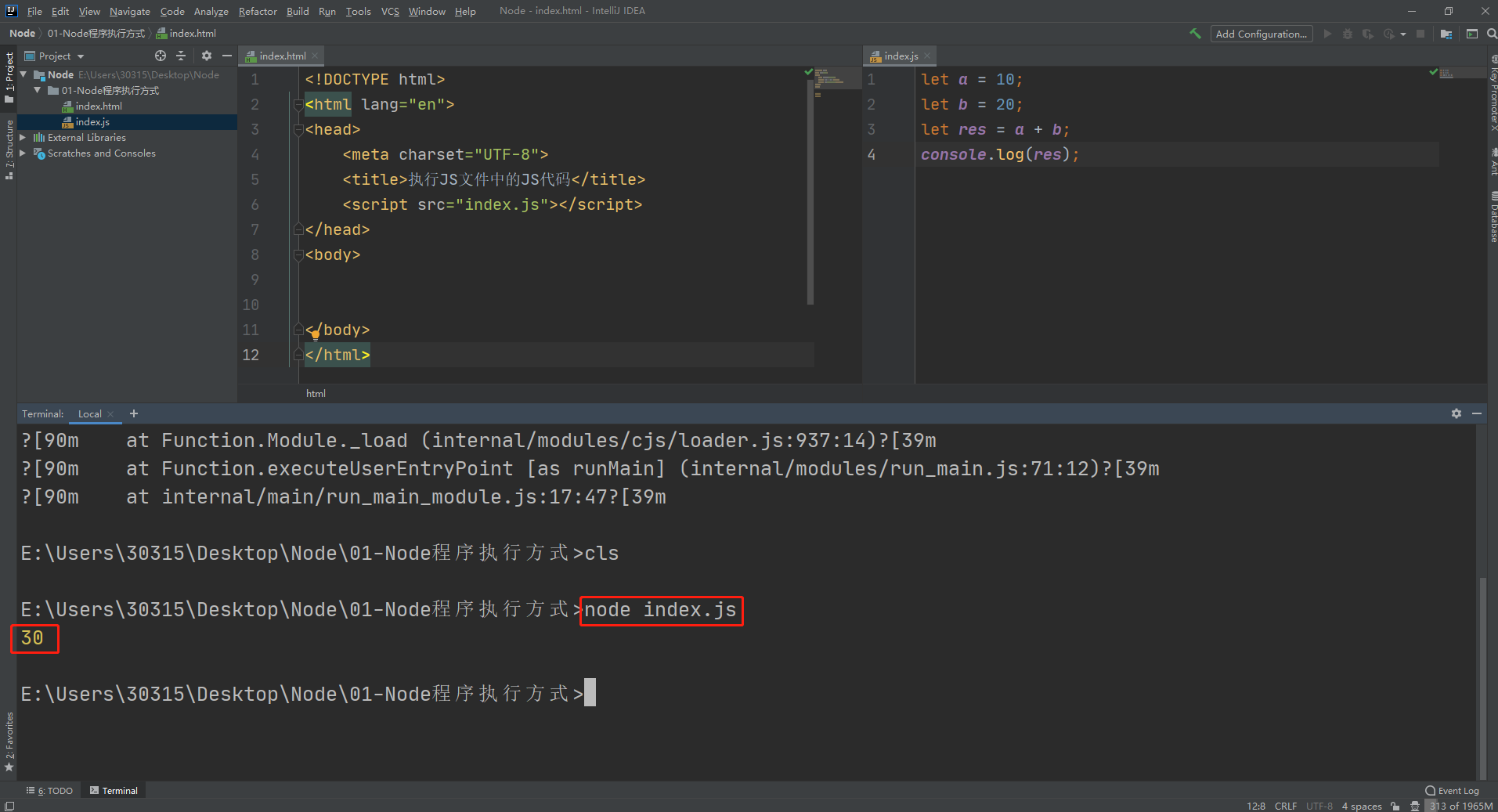Toggle the Database tool window button

pos(1493,216)
